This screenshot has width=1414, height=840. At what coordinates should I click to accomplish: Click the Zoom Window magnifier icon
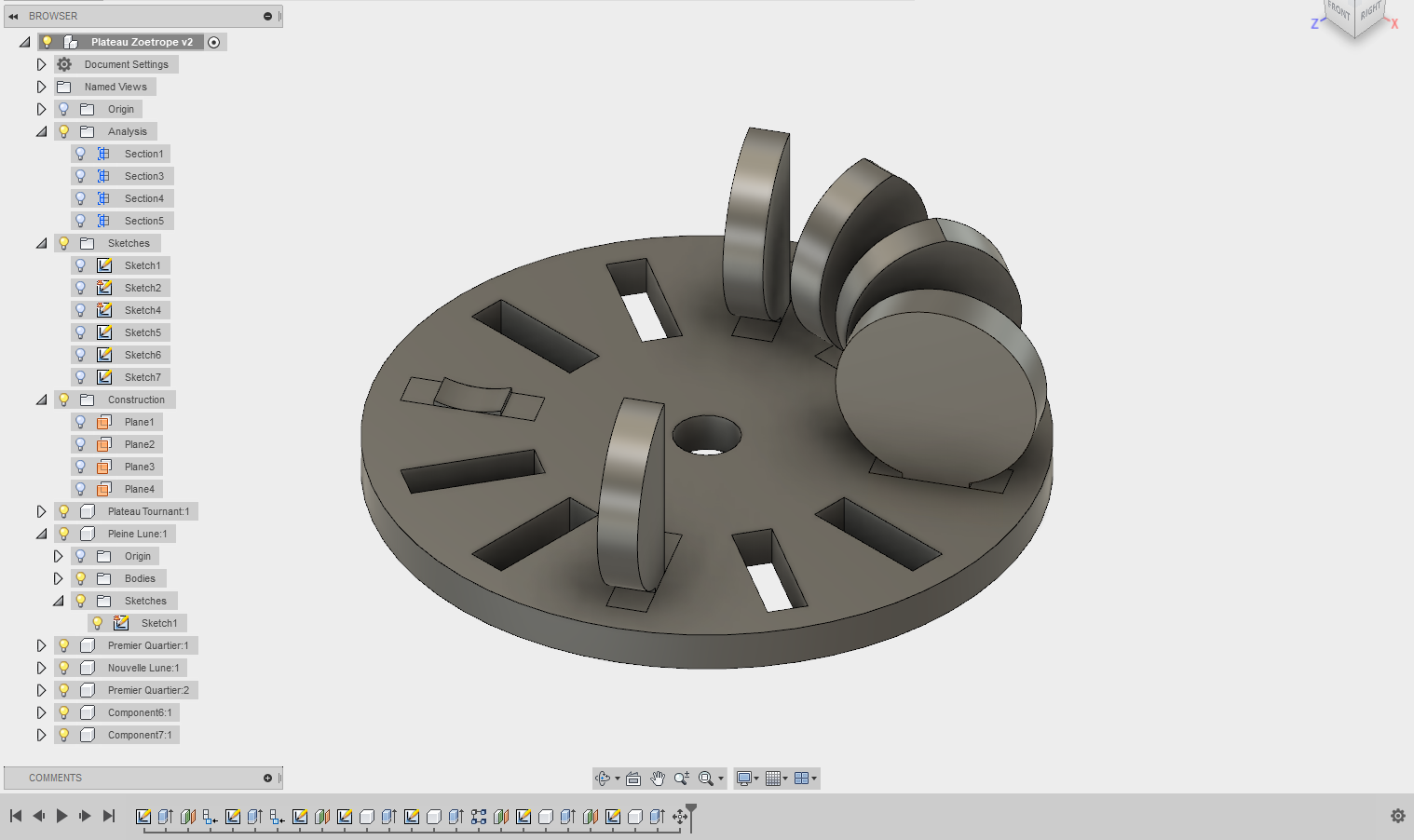[x=706, y=779]
